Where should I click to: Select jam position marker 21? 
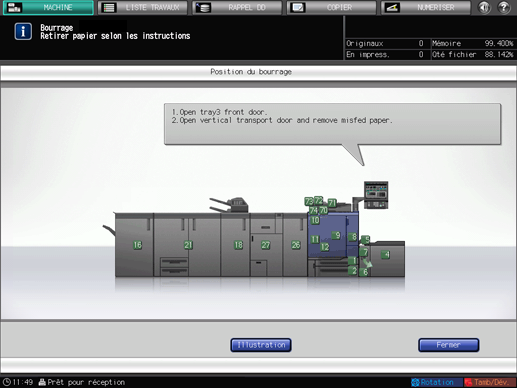tap(188, 245)
